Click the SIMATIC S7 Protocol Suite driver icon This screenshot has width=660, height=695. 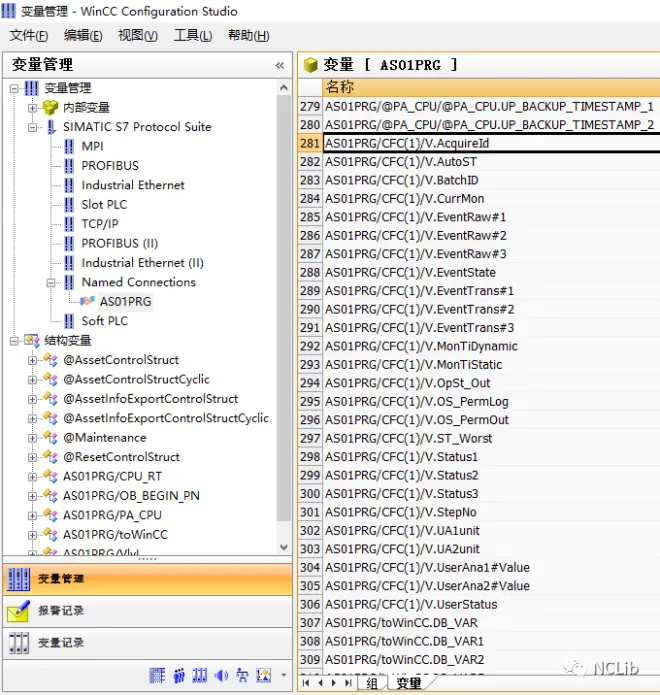pos(51,127)
